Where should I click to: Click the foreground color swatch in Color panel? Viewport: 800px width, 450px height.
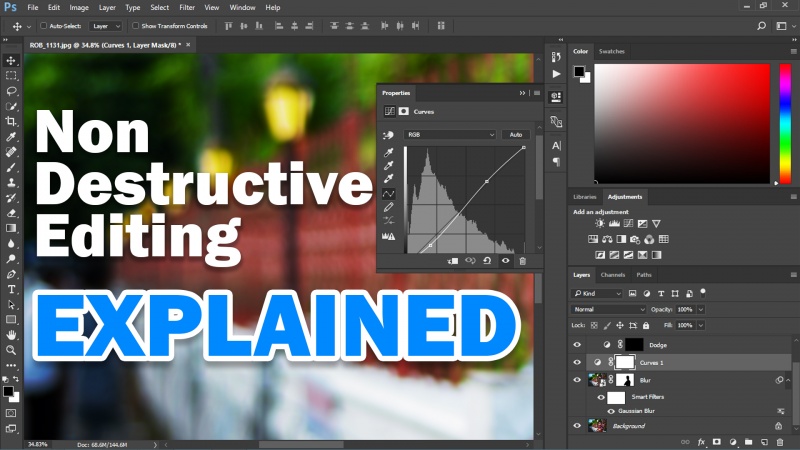(x=579, y=71)
